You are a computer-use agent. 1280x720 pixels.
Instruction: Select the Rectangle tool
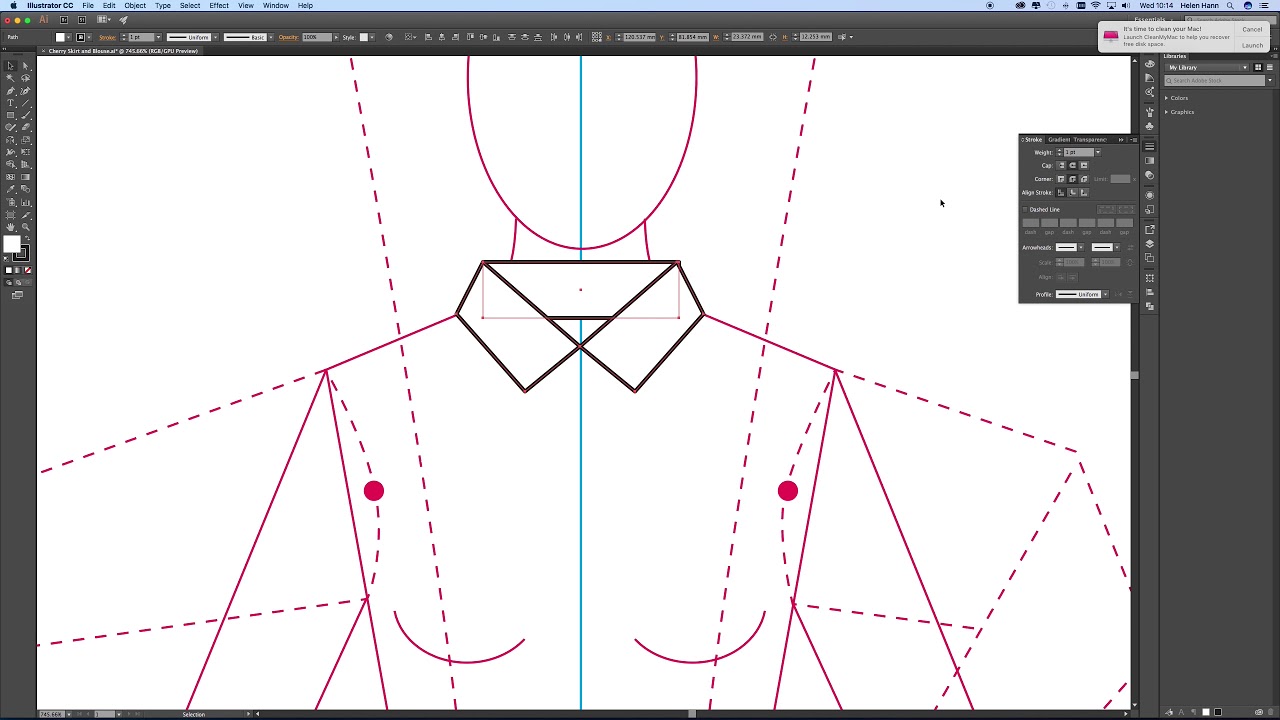[11, 113]
